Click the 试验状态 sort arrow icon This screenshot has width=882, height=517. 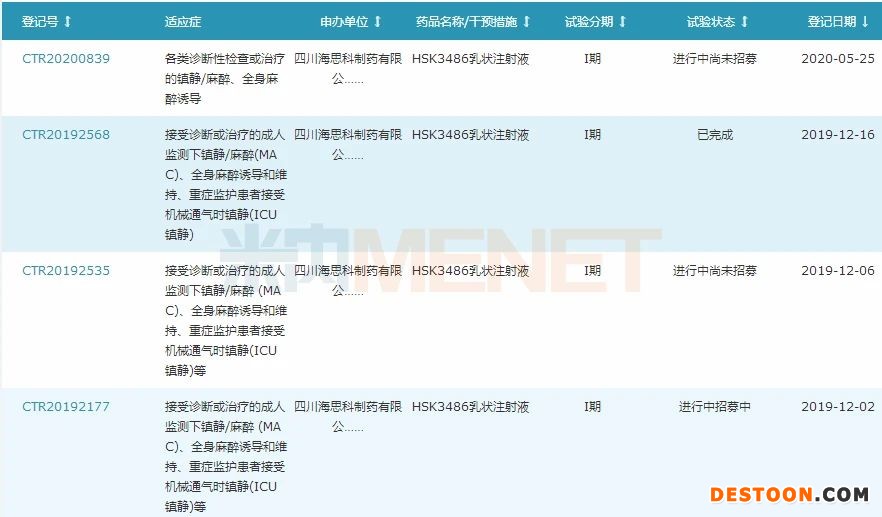[744, 21]
